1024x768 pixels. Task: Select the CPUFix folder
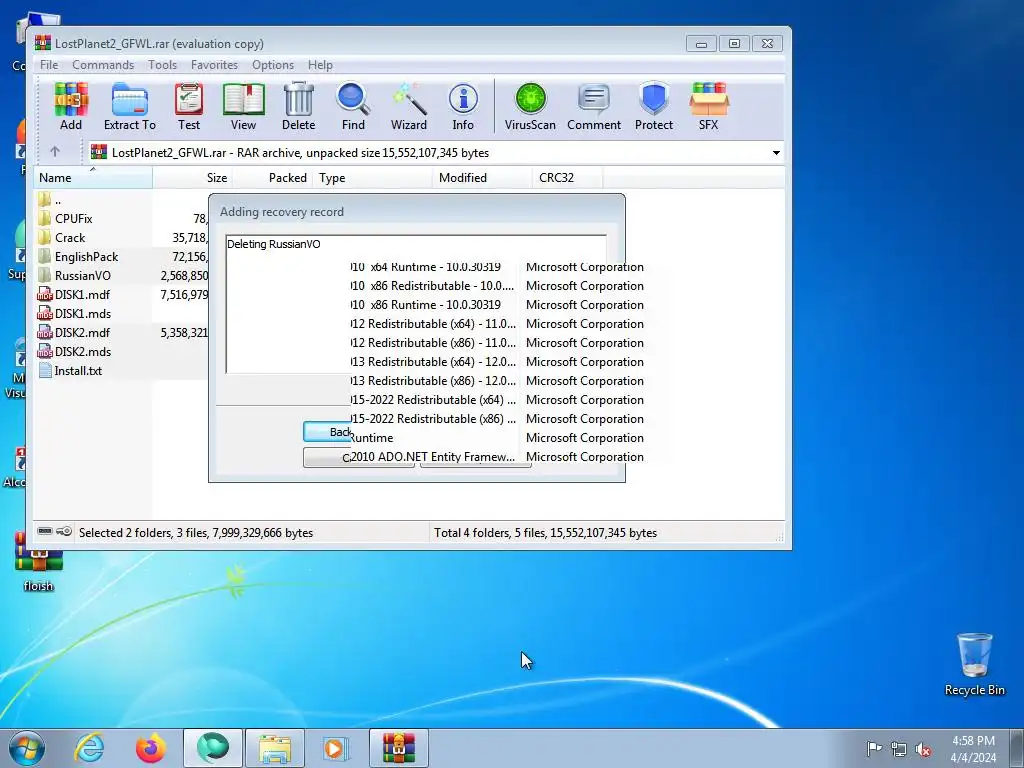(73, 219)
